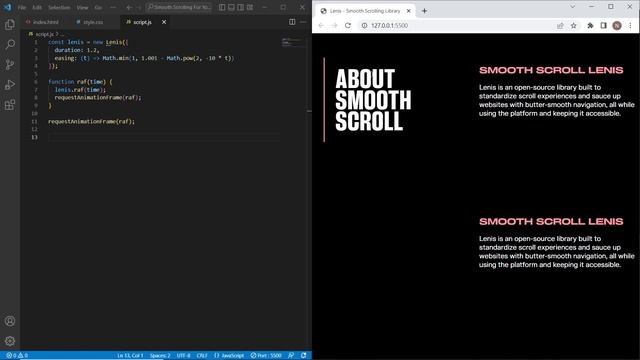This screenshot has width=640, height=360.
Task: Open a new Chrome tab
Action: pyautogui.click(x=424, y=11)
